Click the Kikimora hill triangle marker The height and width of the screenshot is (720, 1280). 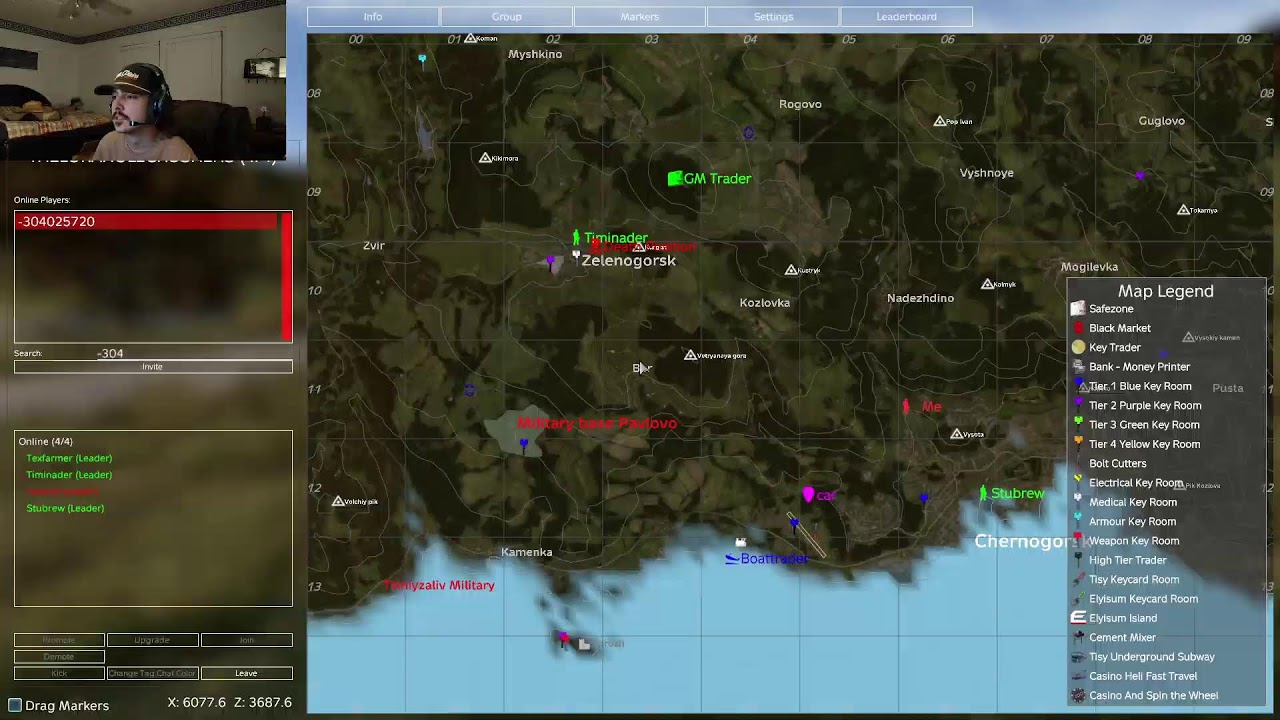point(485,158)
